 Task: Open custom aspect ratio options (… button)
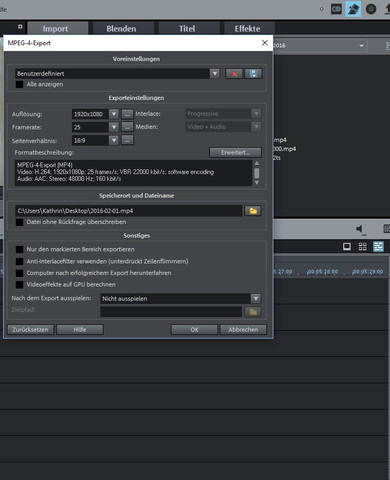[127, 140]
